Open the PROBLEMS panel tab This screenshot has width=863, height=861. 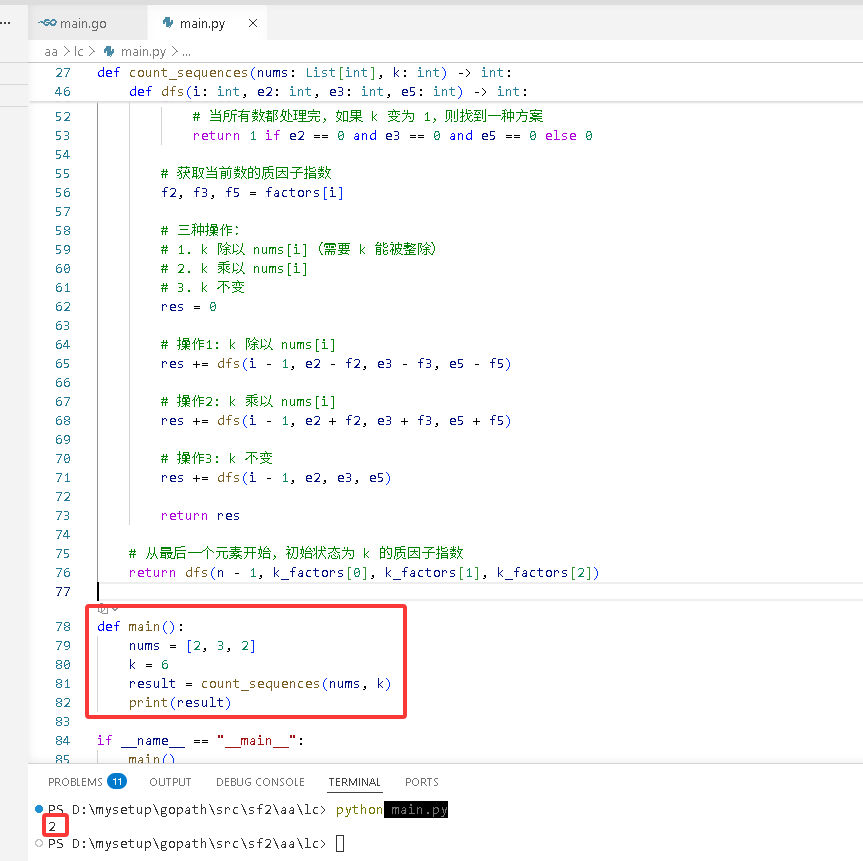pyautogui.click(x=75, y=782)
